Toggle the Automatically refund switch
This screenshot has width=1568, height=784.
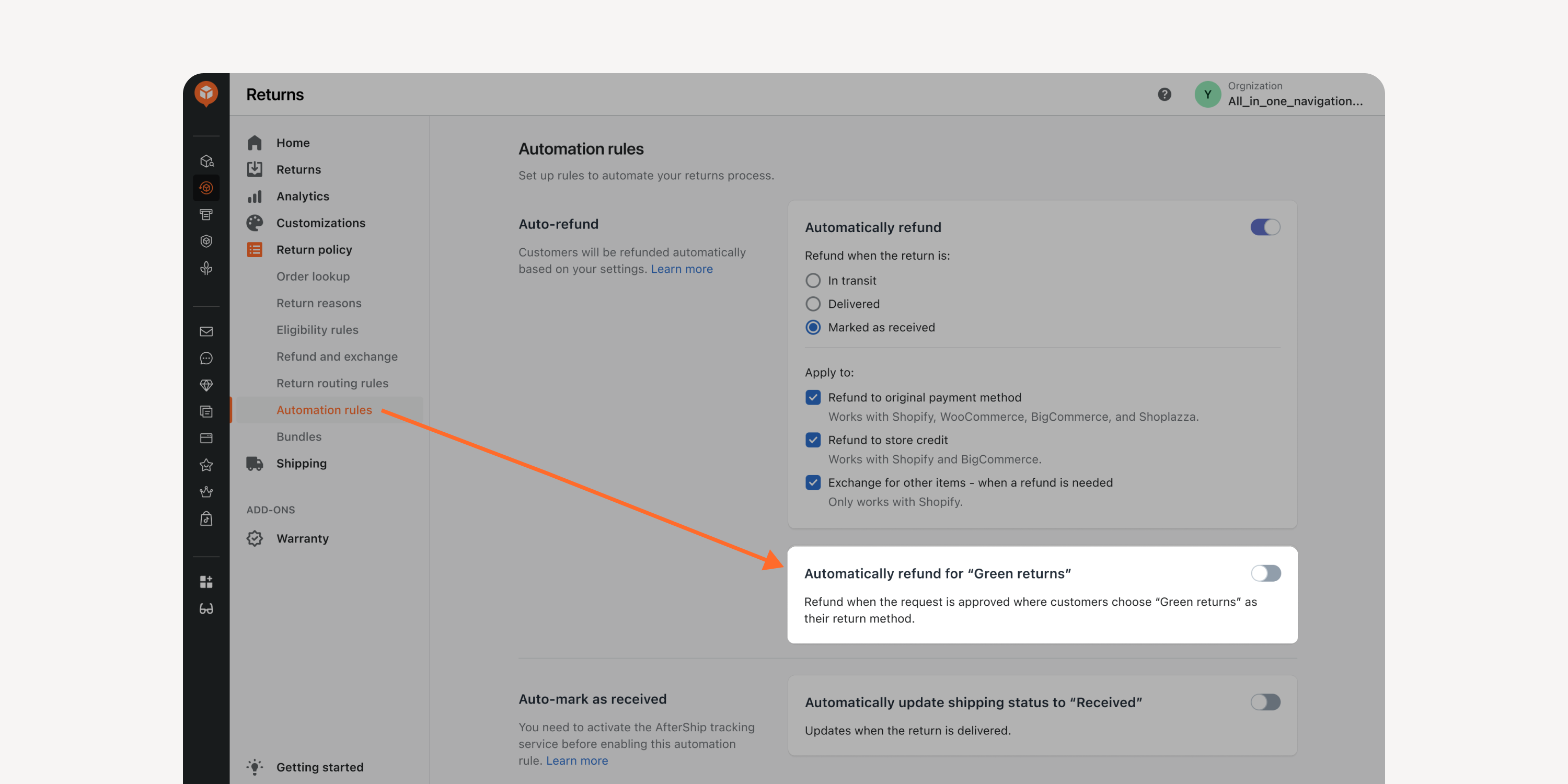(x=1265, y=227)
